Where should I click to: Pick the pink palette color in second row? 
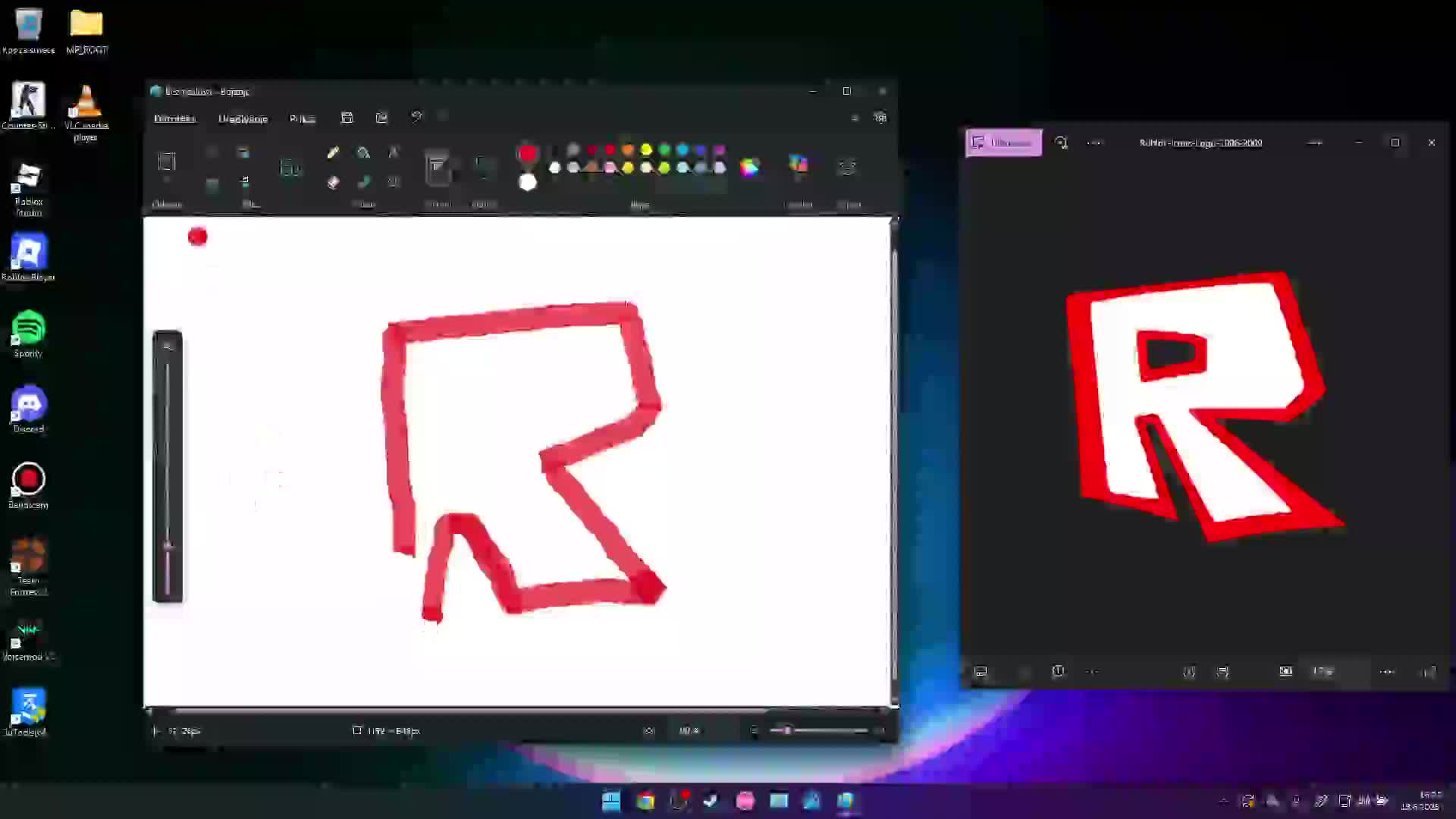[x=610, y=168]
